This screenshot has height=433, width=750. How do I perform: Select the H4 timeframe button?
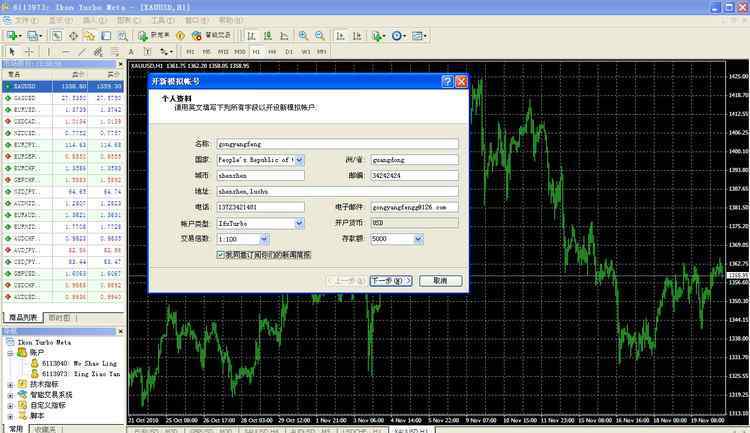tap(272, 52)
